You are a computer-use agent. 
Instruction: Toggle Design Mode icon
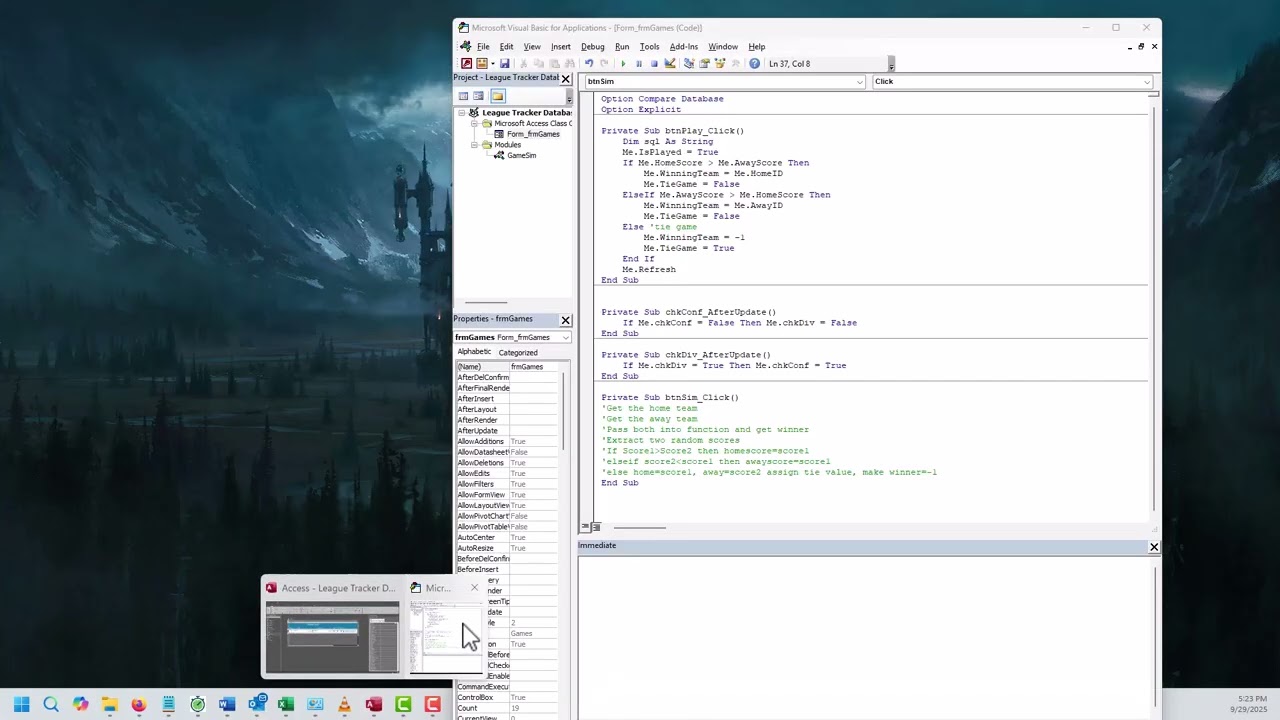(670, 64)
